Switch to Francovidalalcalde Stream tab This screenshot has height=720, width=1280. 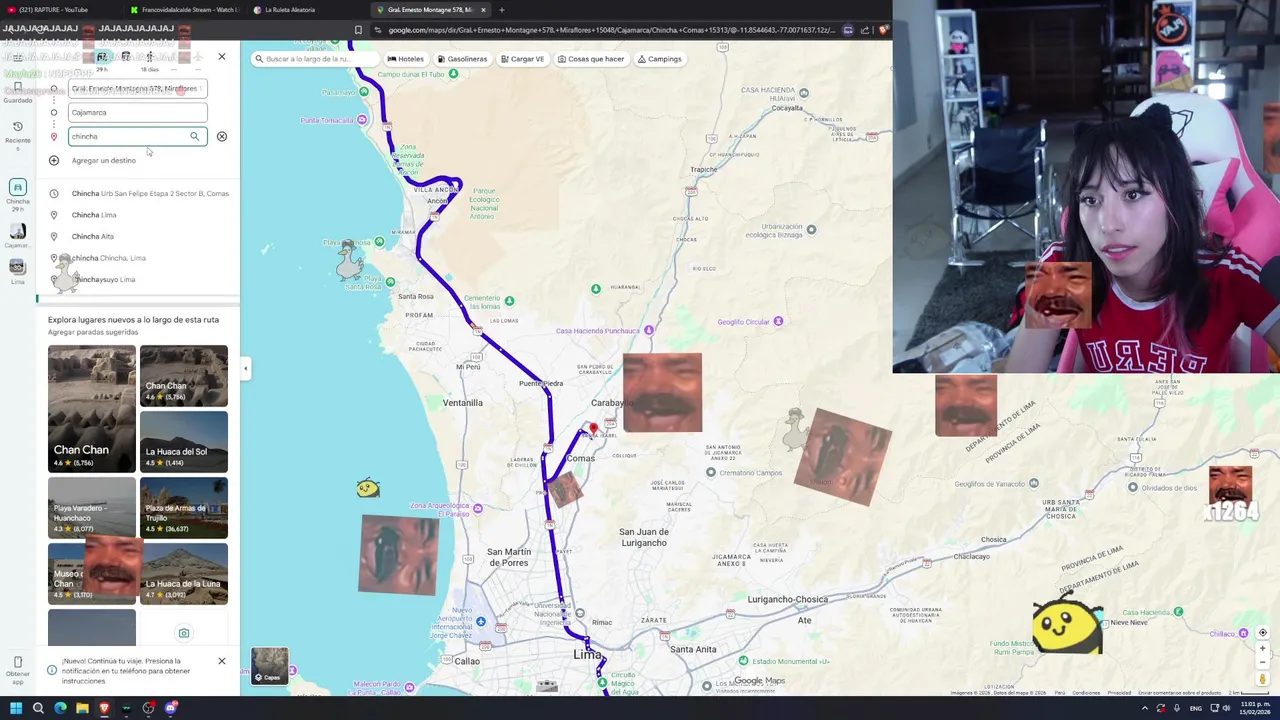185,10
